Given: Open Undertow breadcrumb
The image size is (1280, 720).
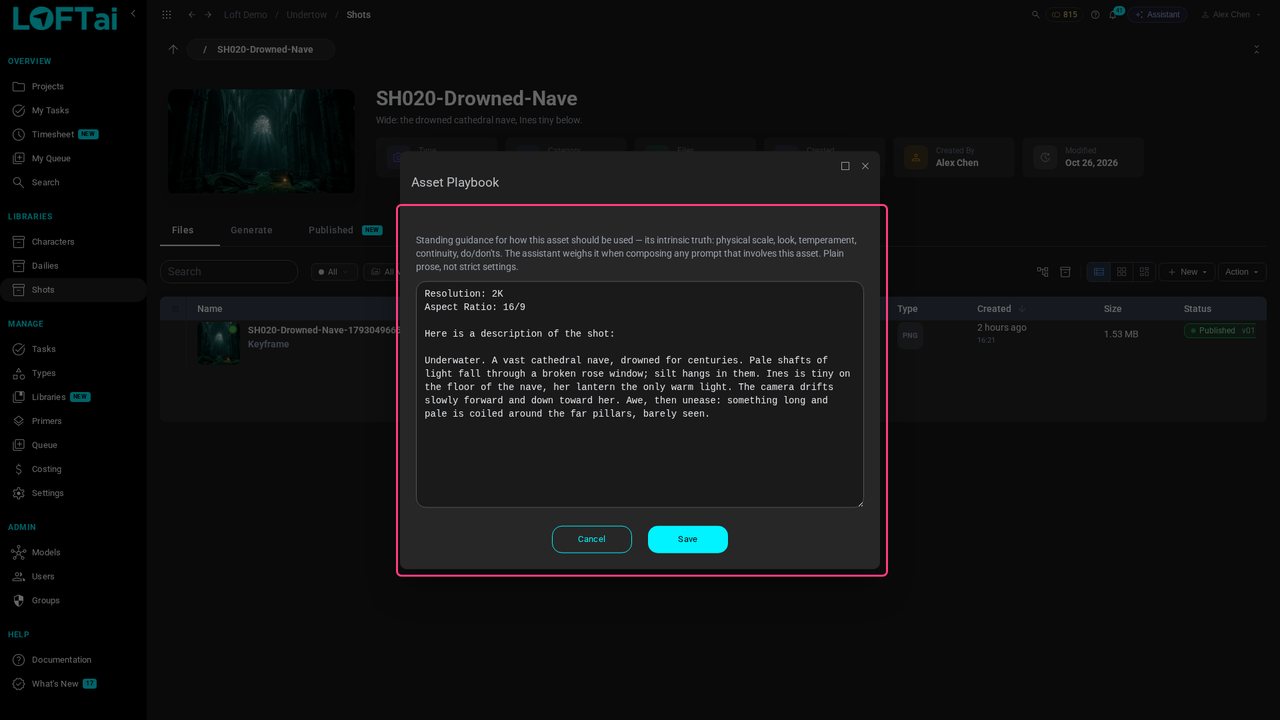Looking at the screenshot, I should (x=306, y=15).
